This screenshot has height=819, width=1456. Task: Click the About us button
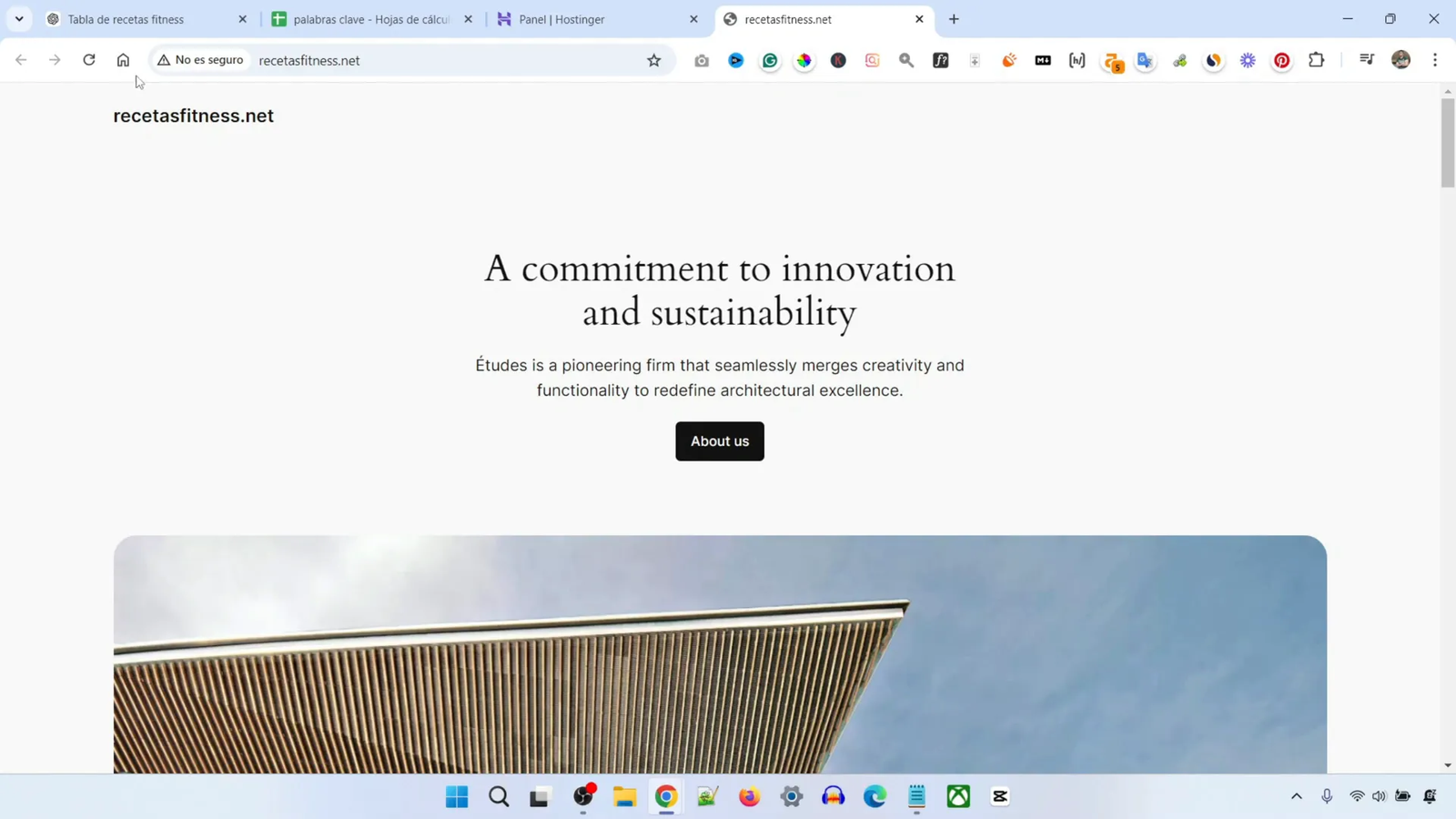[719, 441]
